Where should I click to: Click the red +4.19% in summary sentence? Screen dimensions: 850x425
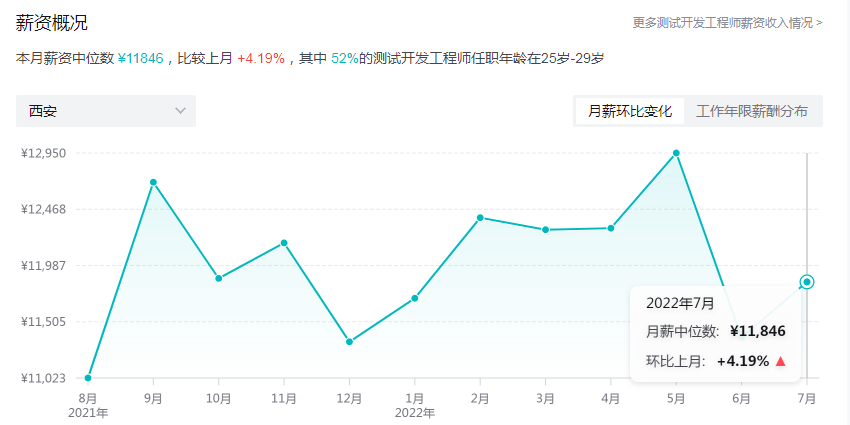(x=261, y=59)
